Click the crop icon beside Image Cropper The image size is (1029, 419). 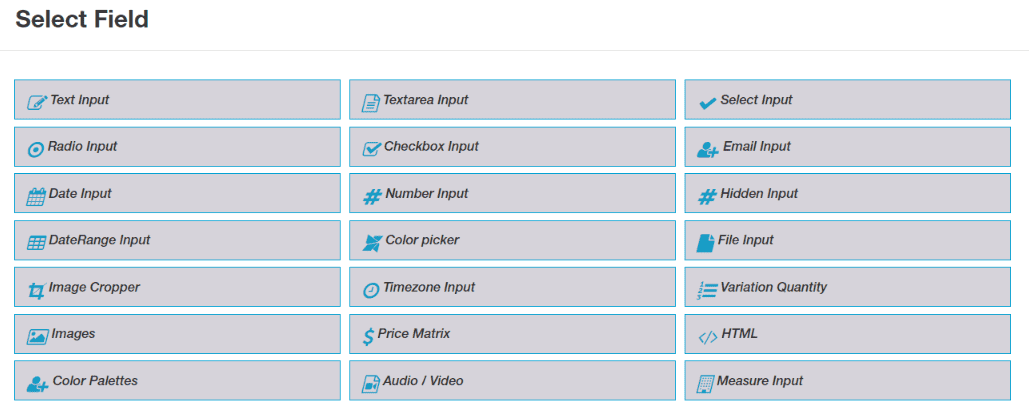(36, 290)
